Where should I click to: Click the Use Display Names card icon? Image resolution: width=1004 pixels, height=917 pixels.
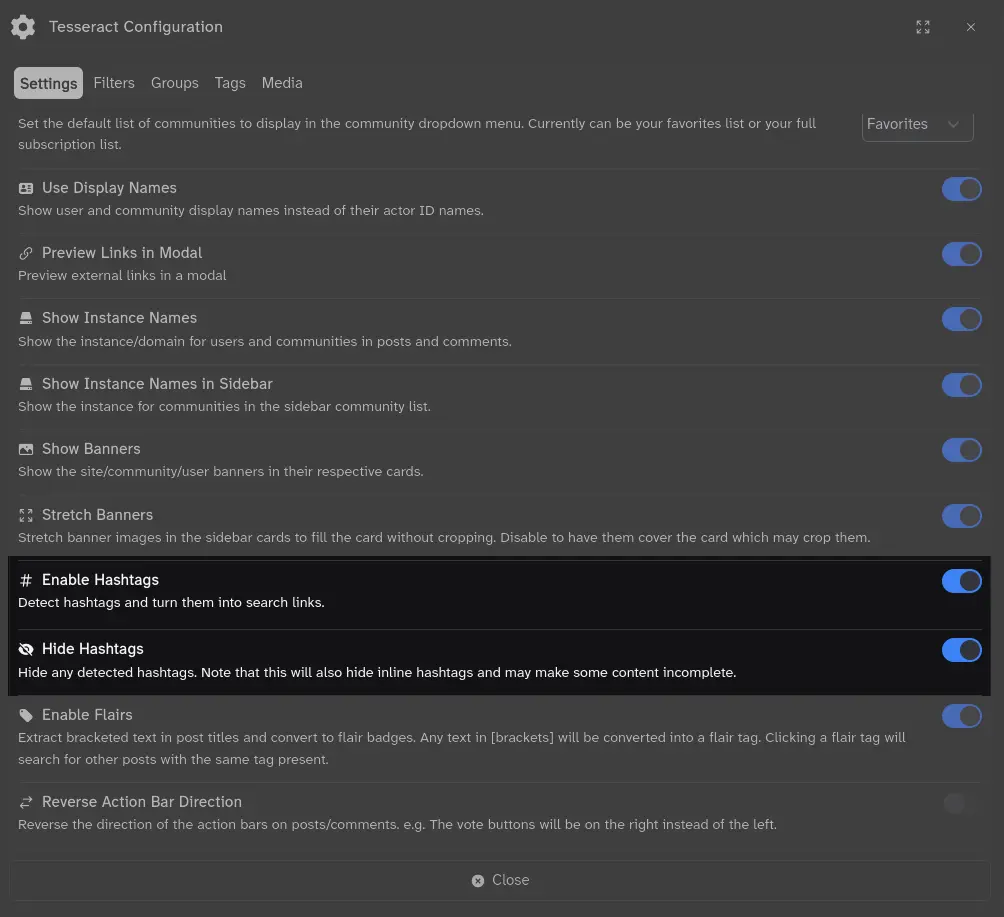point(26,188)
